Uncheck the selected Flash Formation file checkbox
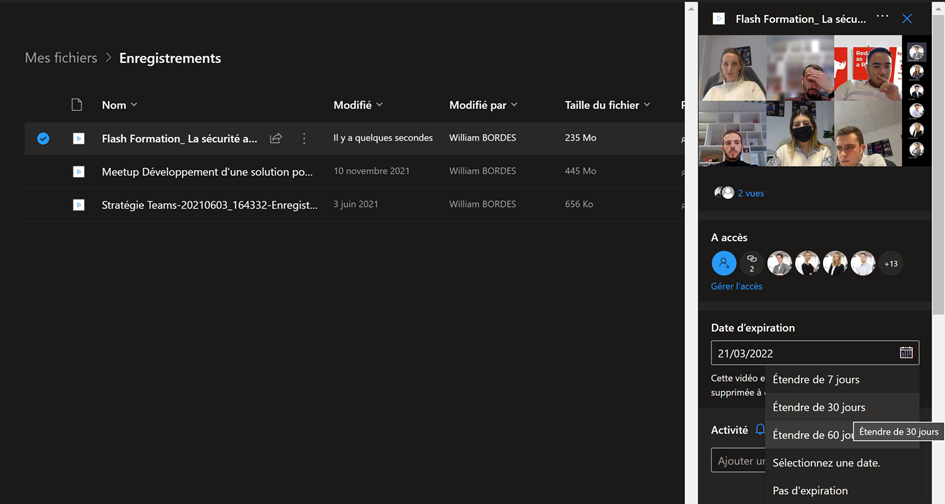This screenshot has height=504, width=945. [x=43, y=139]
